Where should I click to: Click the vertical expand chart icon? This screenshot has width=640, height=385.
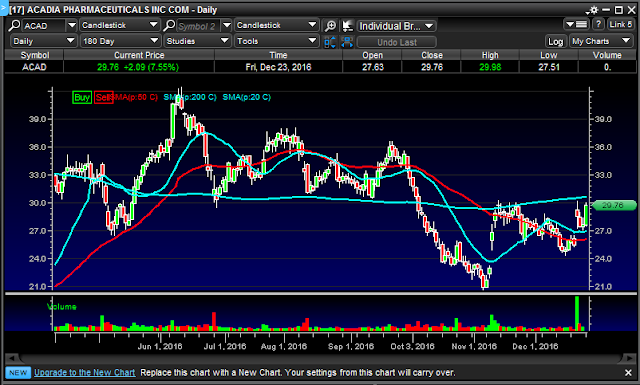[330, 42]
